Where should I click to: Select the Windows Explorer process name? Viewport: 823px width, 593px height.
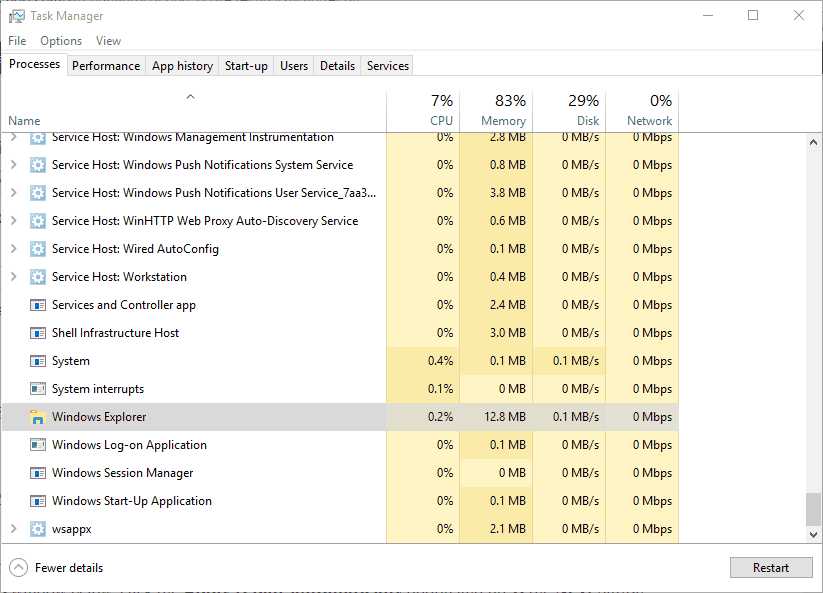tap(99, 417)
